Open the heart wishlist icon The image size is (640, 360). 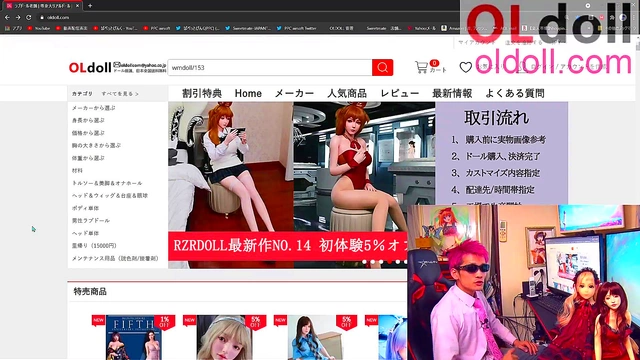pos(466,67)
